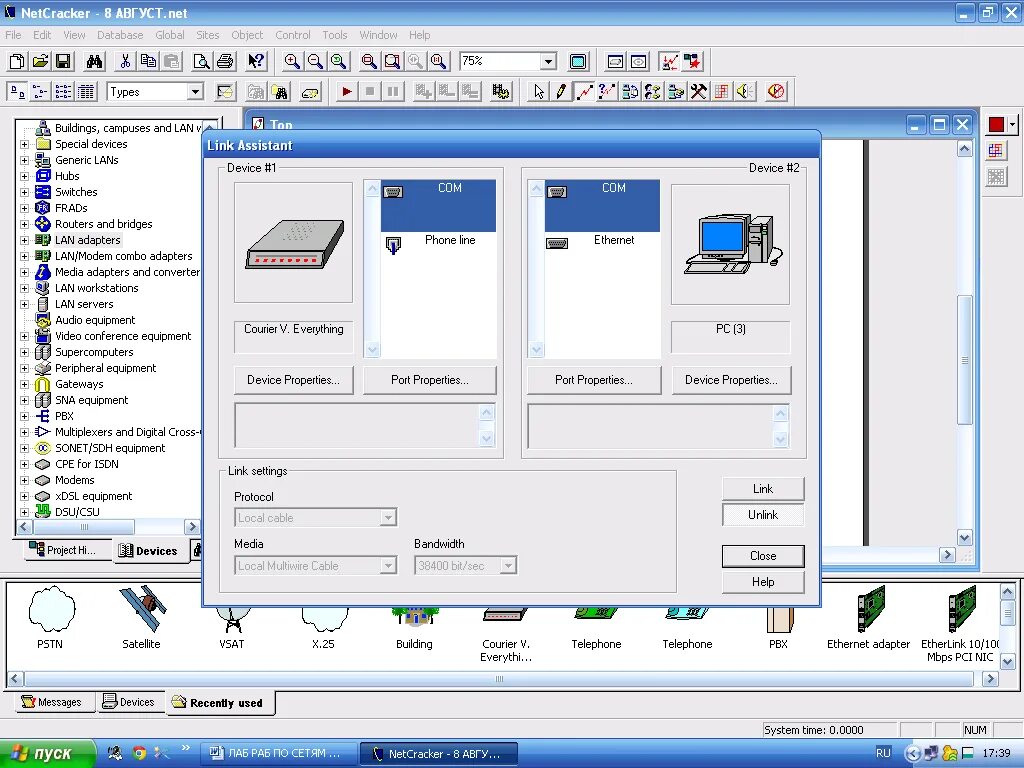
Task: Click the first Zoom In magnifier icon
Action: pyautogui.click(x=292, y=61)
